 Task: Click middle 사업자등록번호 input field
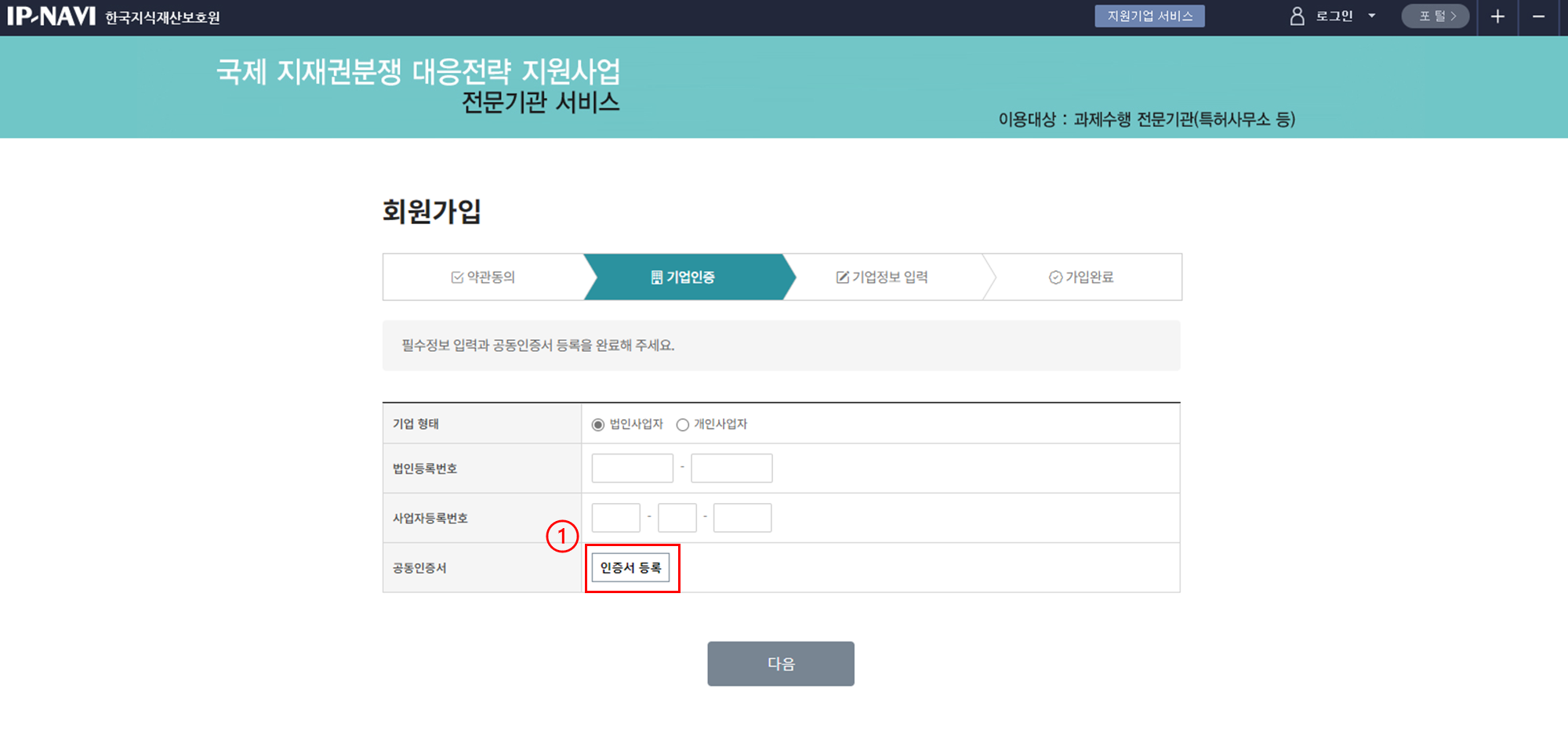click(x=677, y=518)
